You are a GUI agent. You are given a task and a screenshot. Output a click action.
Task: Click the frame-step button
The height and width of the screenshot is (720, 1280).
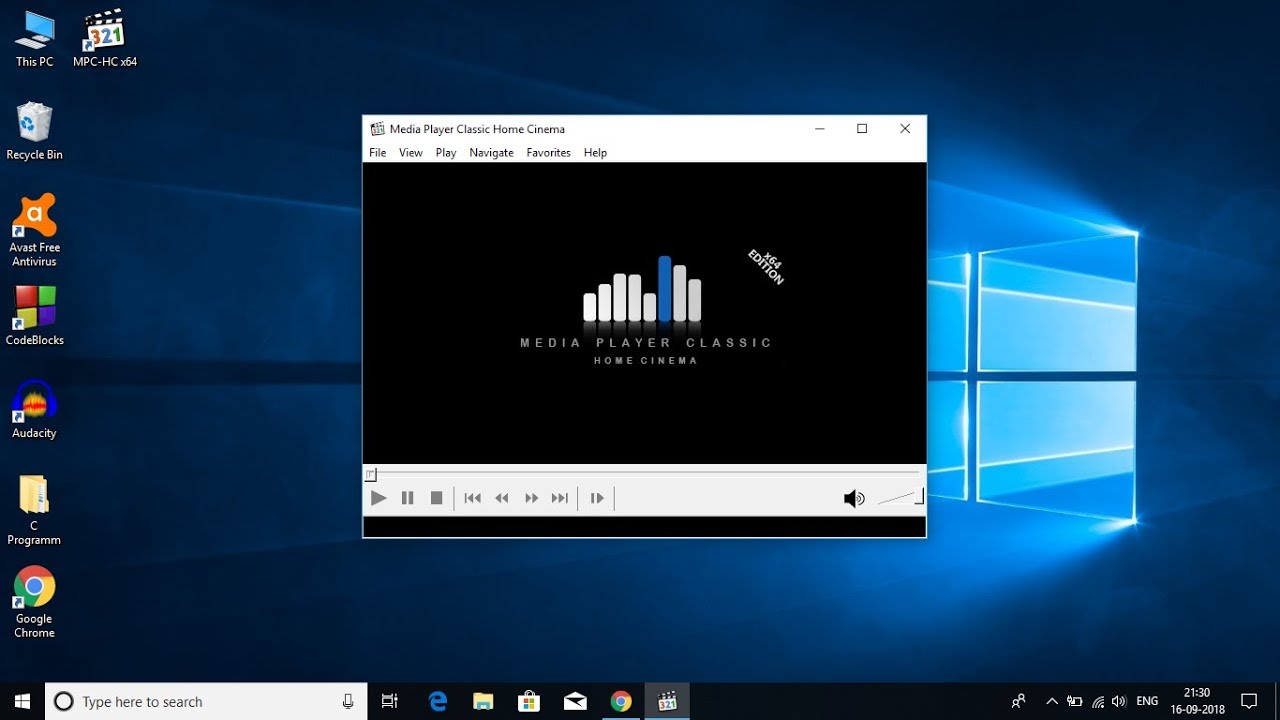click(x=597, y=498)
